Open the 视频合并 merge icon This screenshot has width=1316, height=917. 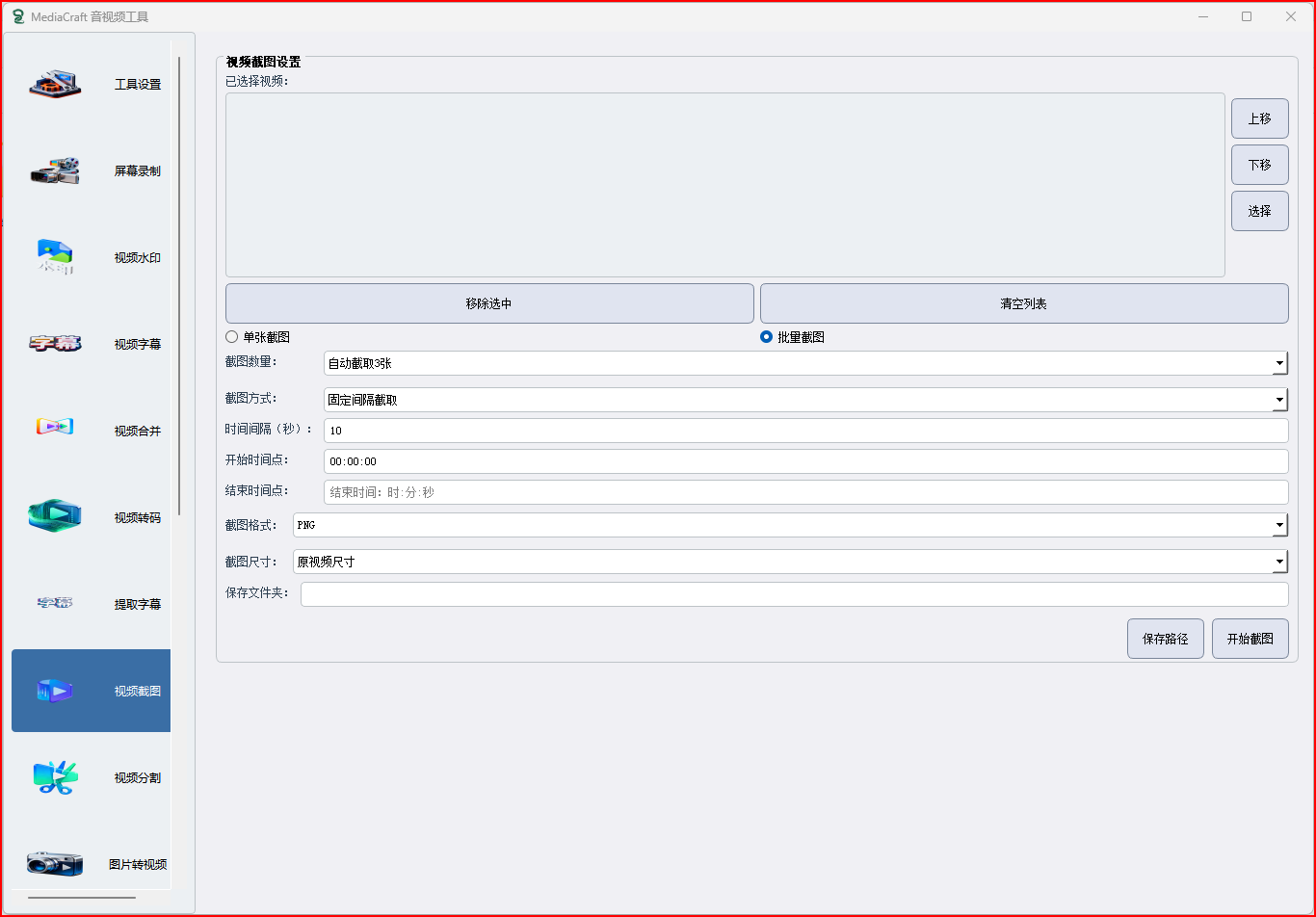55,426
